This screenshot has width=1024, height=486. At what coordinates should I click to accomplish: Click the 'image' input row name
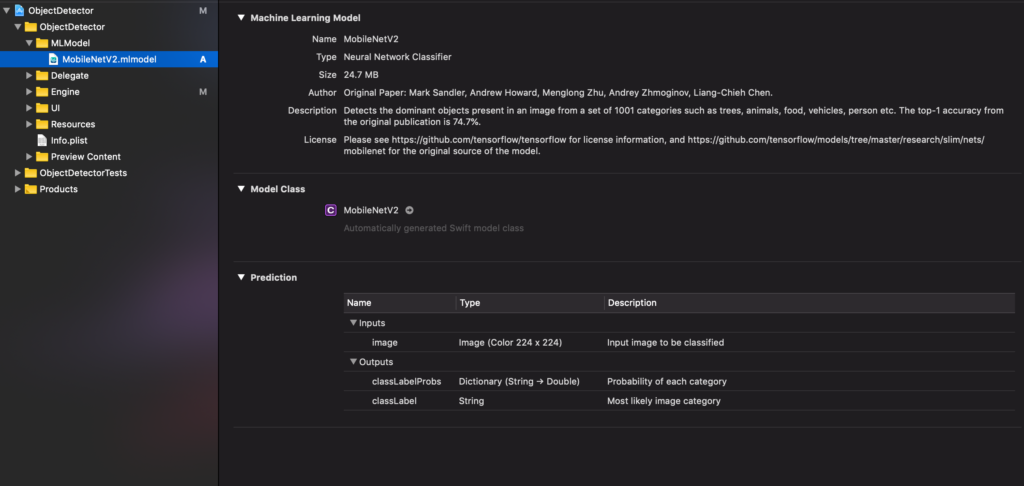pyautogui.click(x=385, y=342)
